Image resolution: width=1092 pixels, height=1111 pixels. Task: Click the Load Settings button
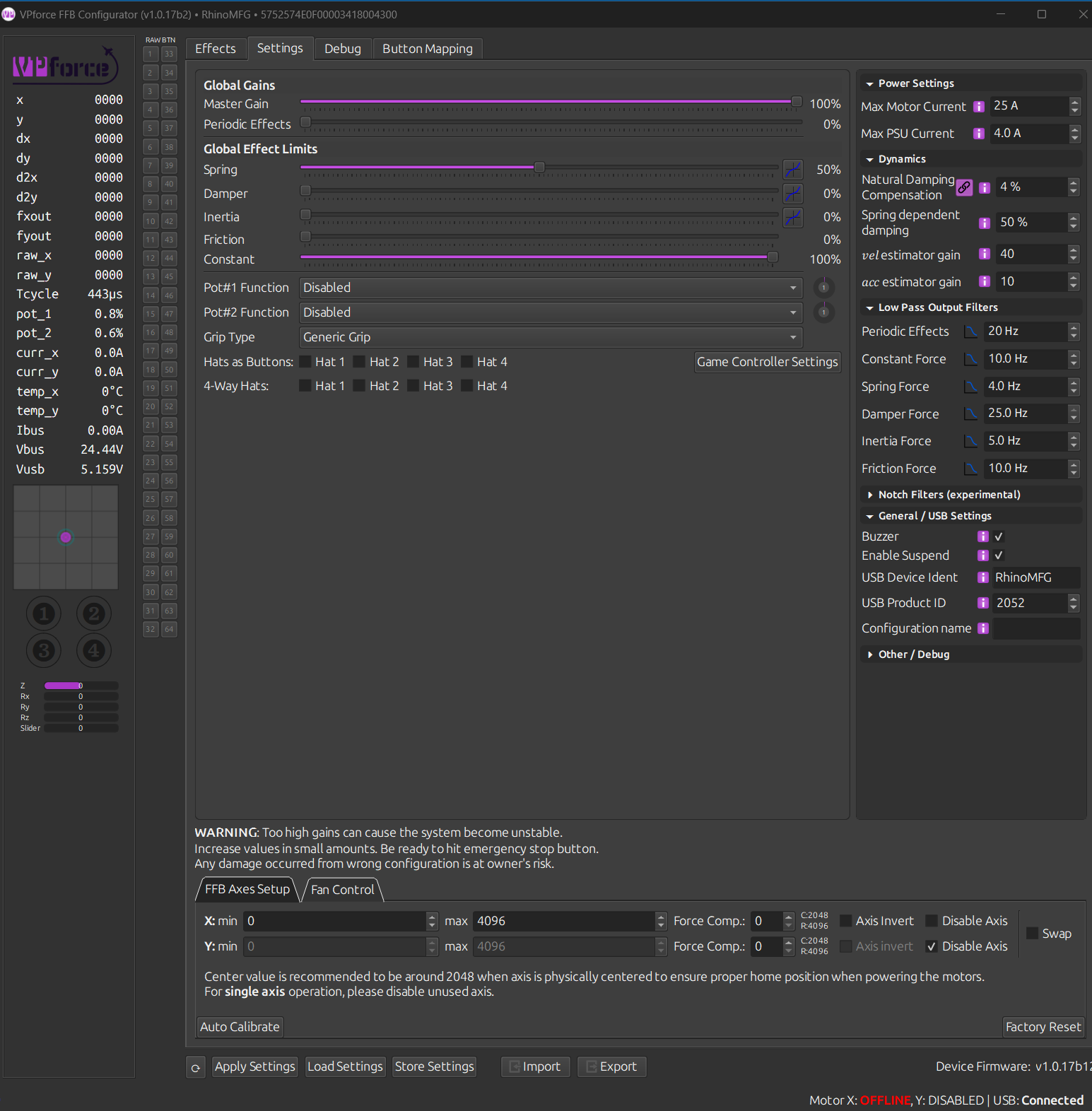(345, 1066)
